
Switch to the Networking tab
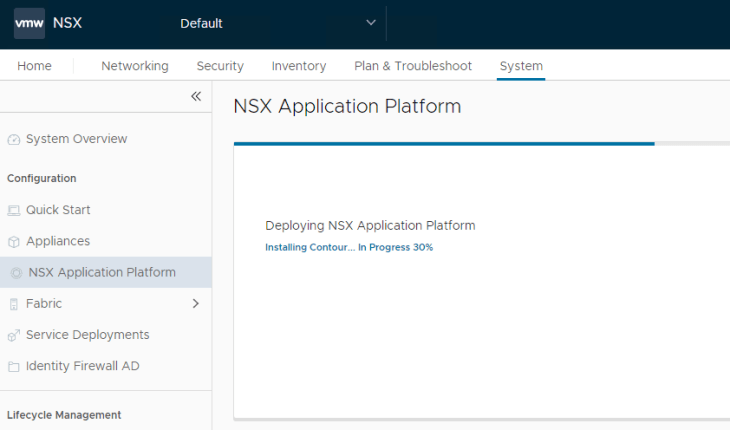pos(135,66)
